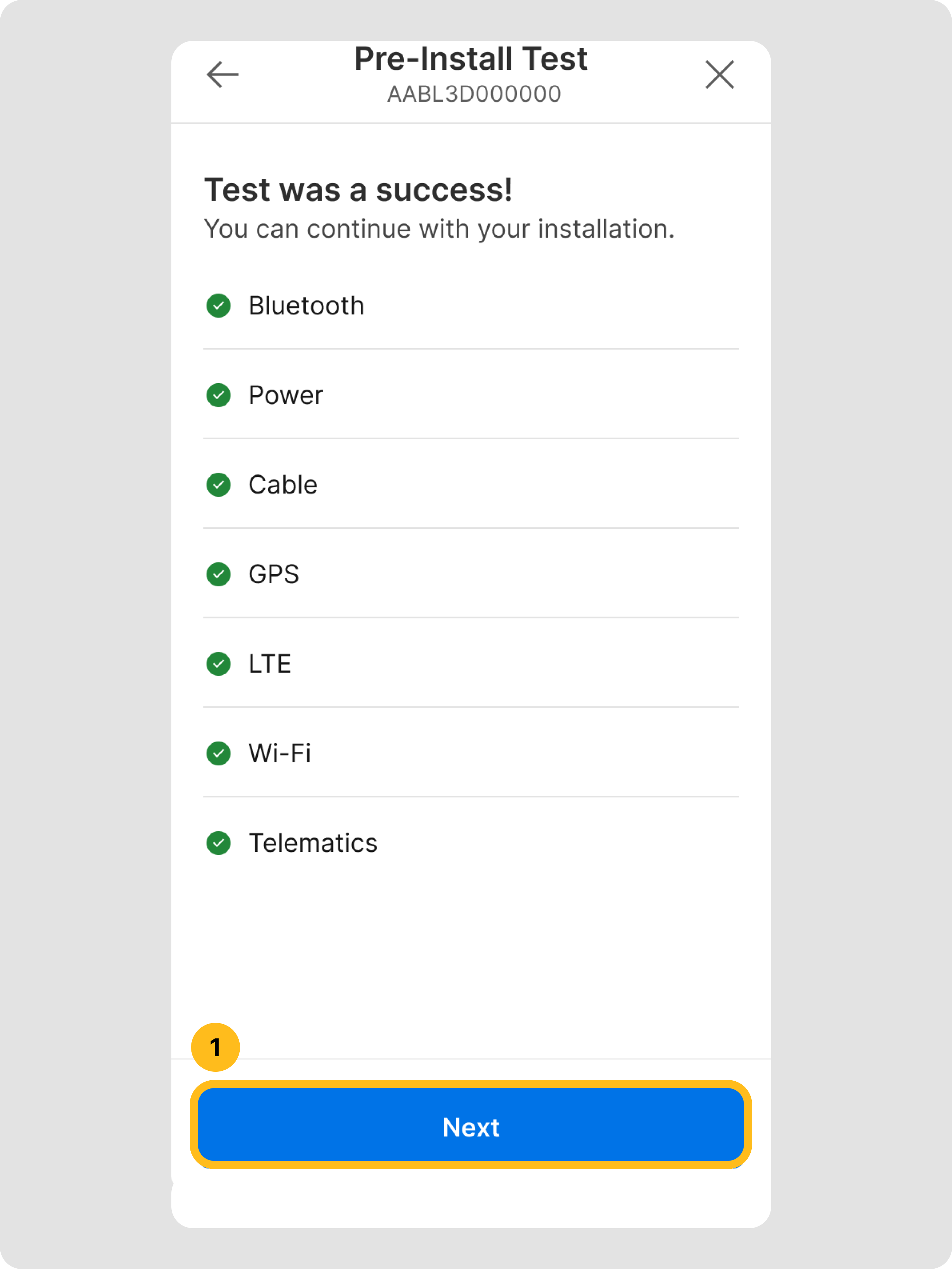Viewport: 952px width, 1269px height.
Task: Click the green check beside LTE
Action: [219, 664]
